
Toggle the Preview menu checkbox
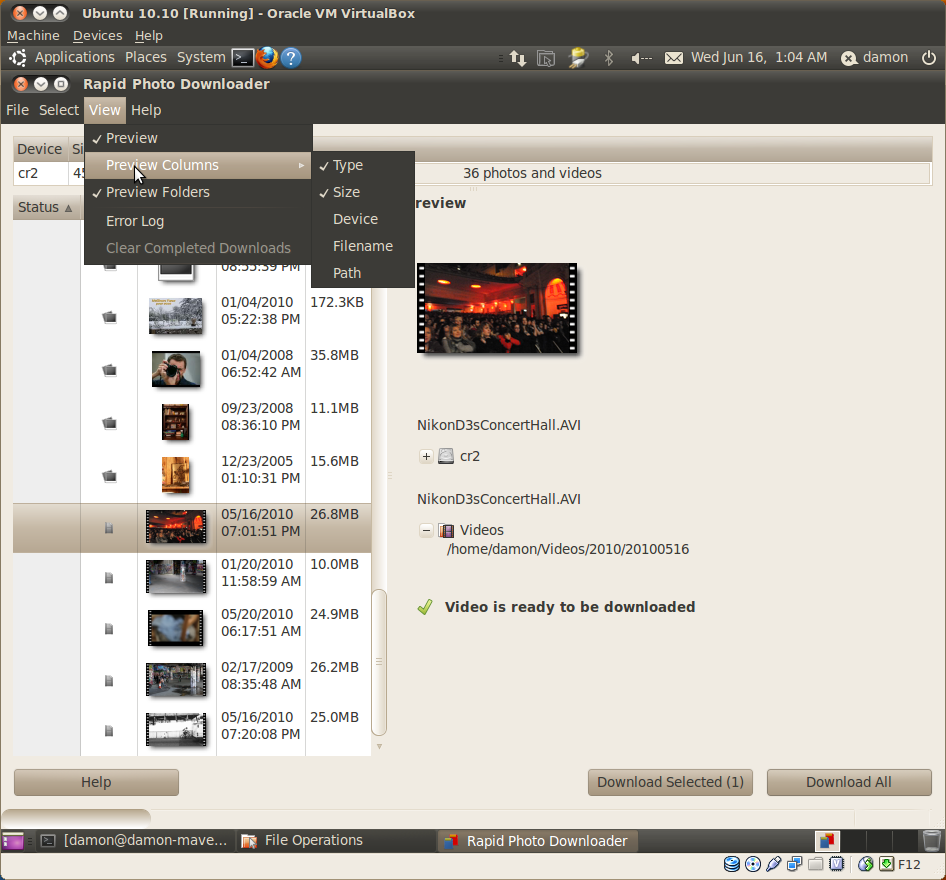tap(132, 138)
